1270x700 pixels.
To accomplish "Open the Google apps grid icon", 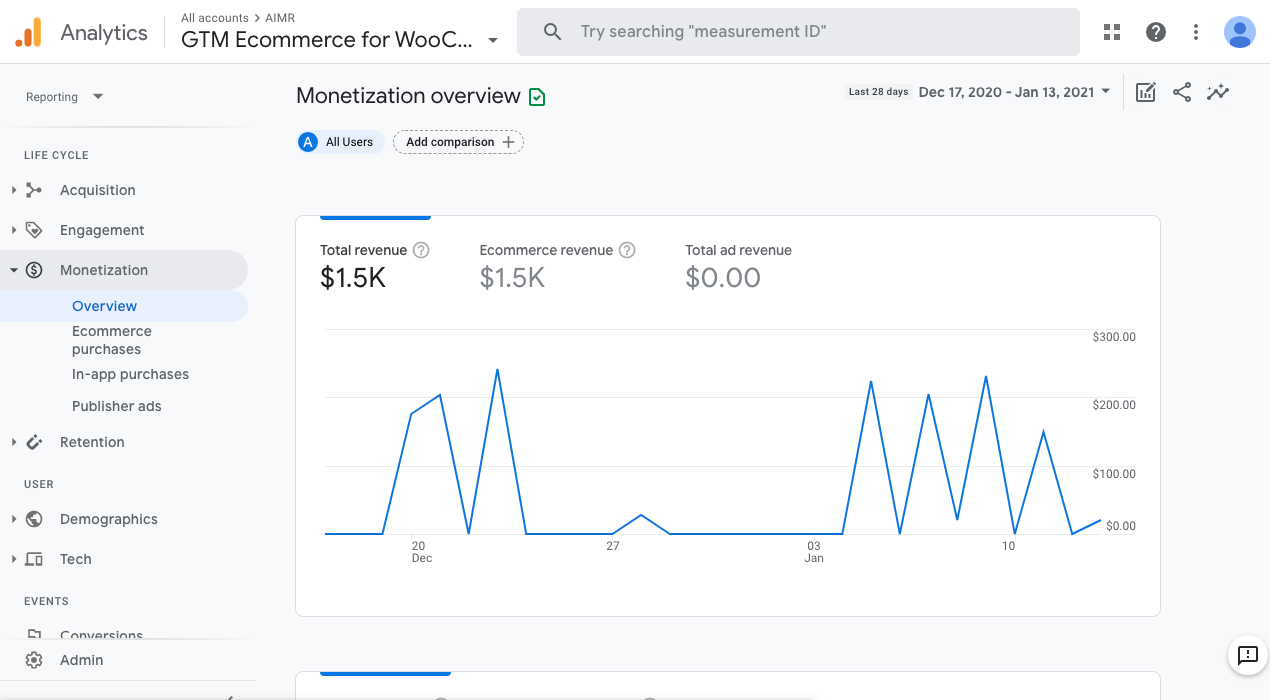I will pos(1112,32).
